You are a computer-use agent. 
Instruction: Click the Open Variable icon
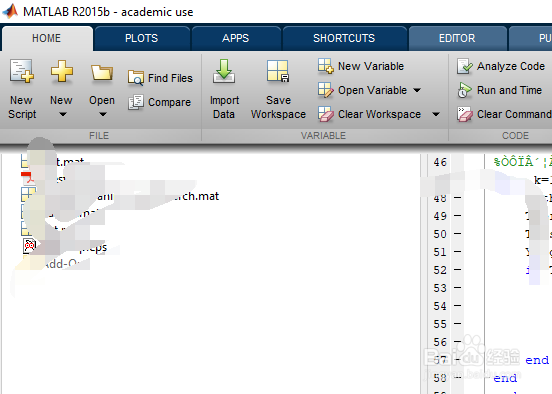pyautogui.click(x=325, y=90)
